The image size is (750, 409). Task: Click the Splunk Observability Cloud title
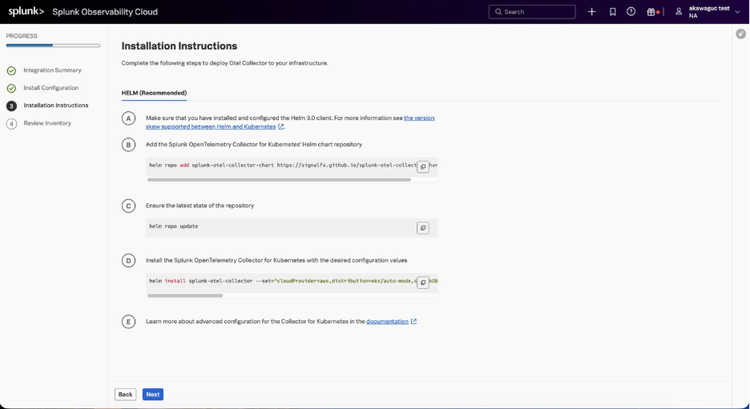coord(105,12)
